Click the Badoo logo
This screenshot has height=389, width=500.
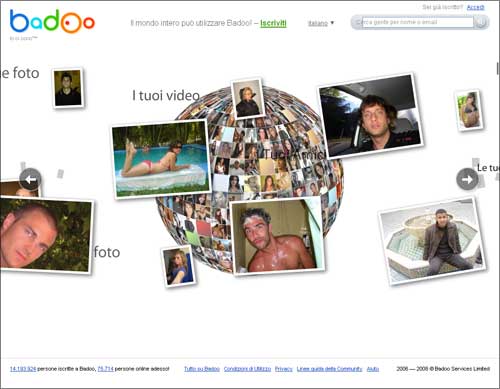[52, 21]
